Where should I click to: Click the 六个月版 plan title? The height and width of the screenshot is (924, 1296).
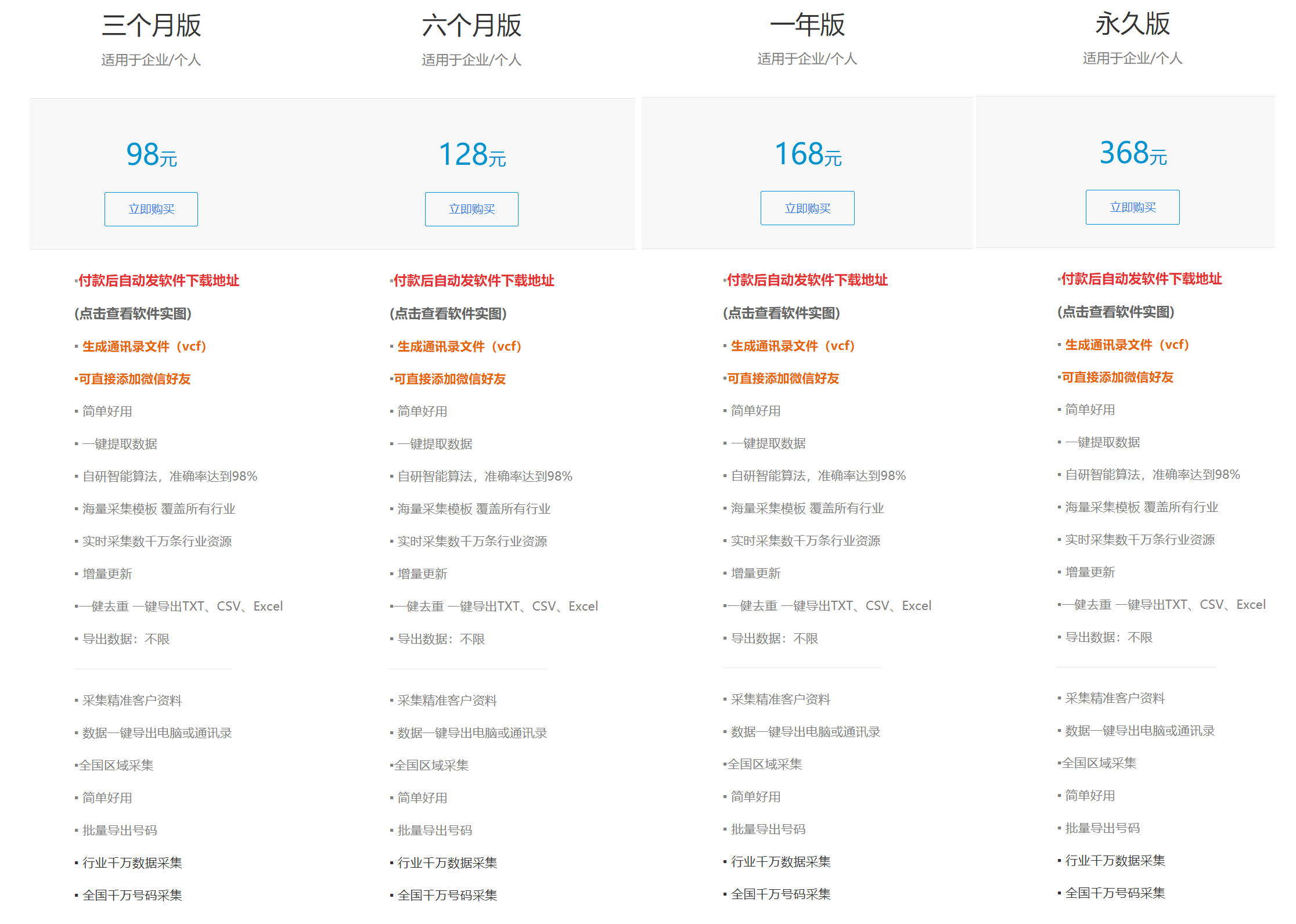471,26
